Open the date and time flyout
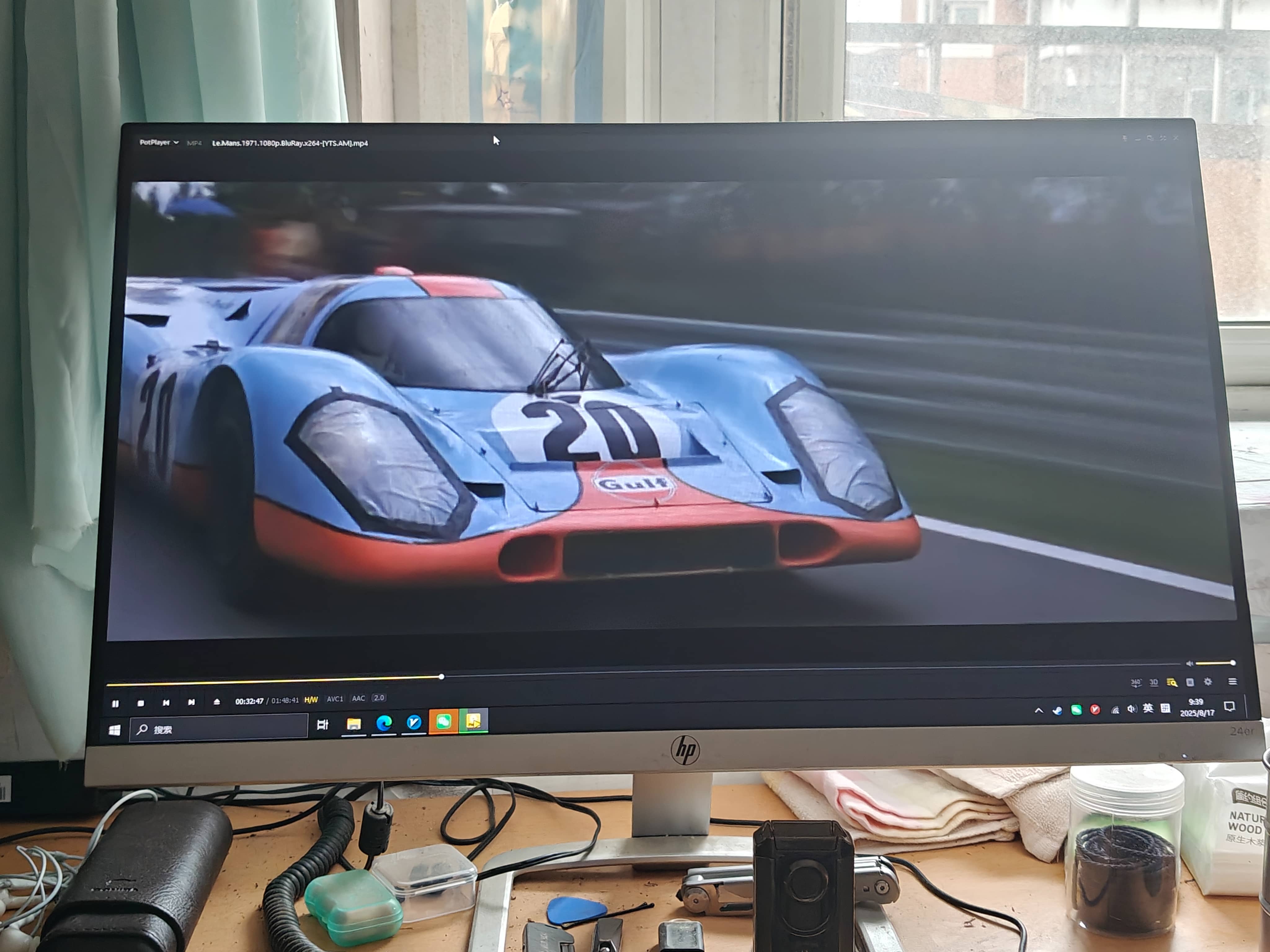The image size is (1270, 952). coord(1197,707)
